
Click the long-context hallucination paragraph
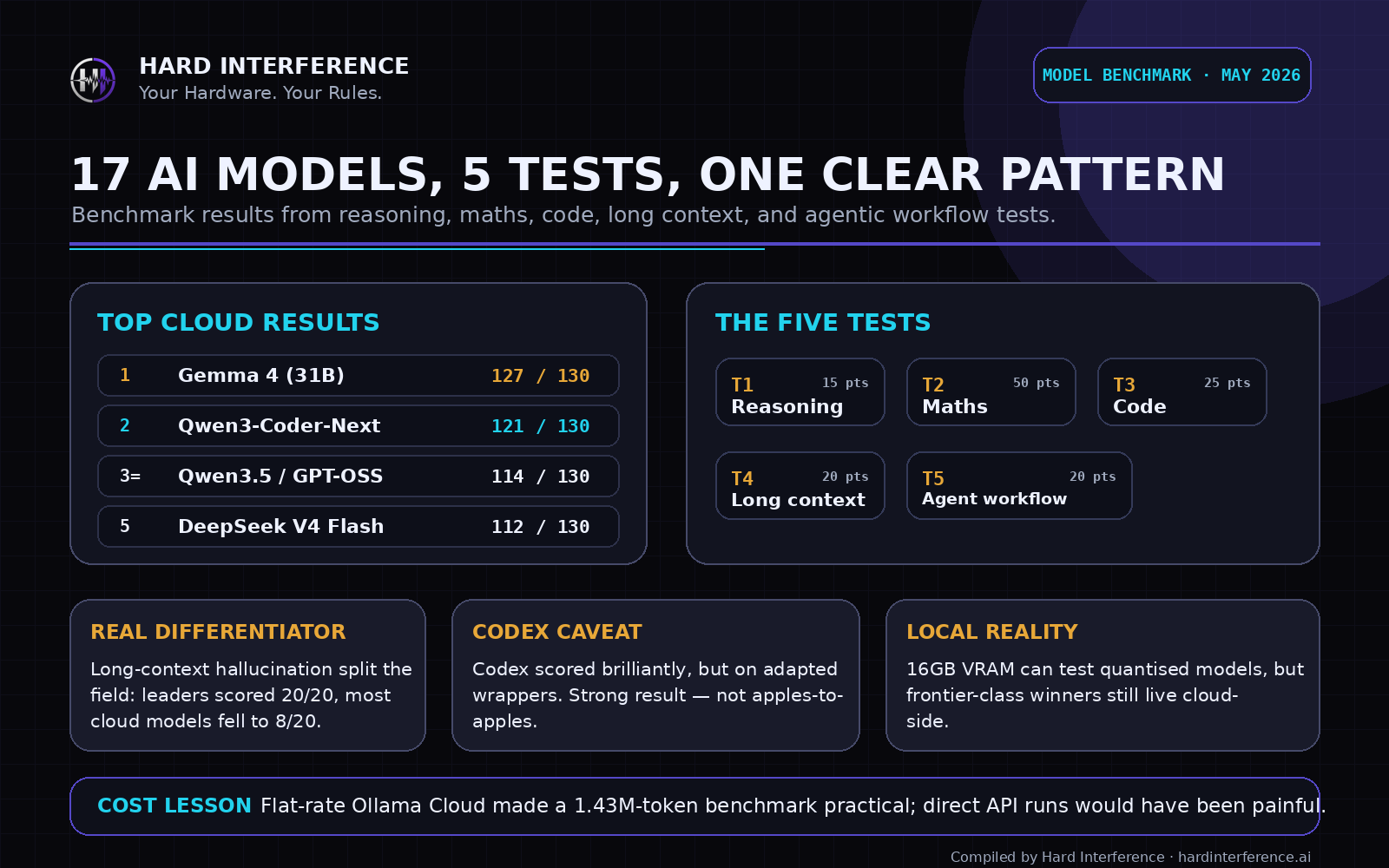pos(251,695)
